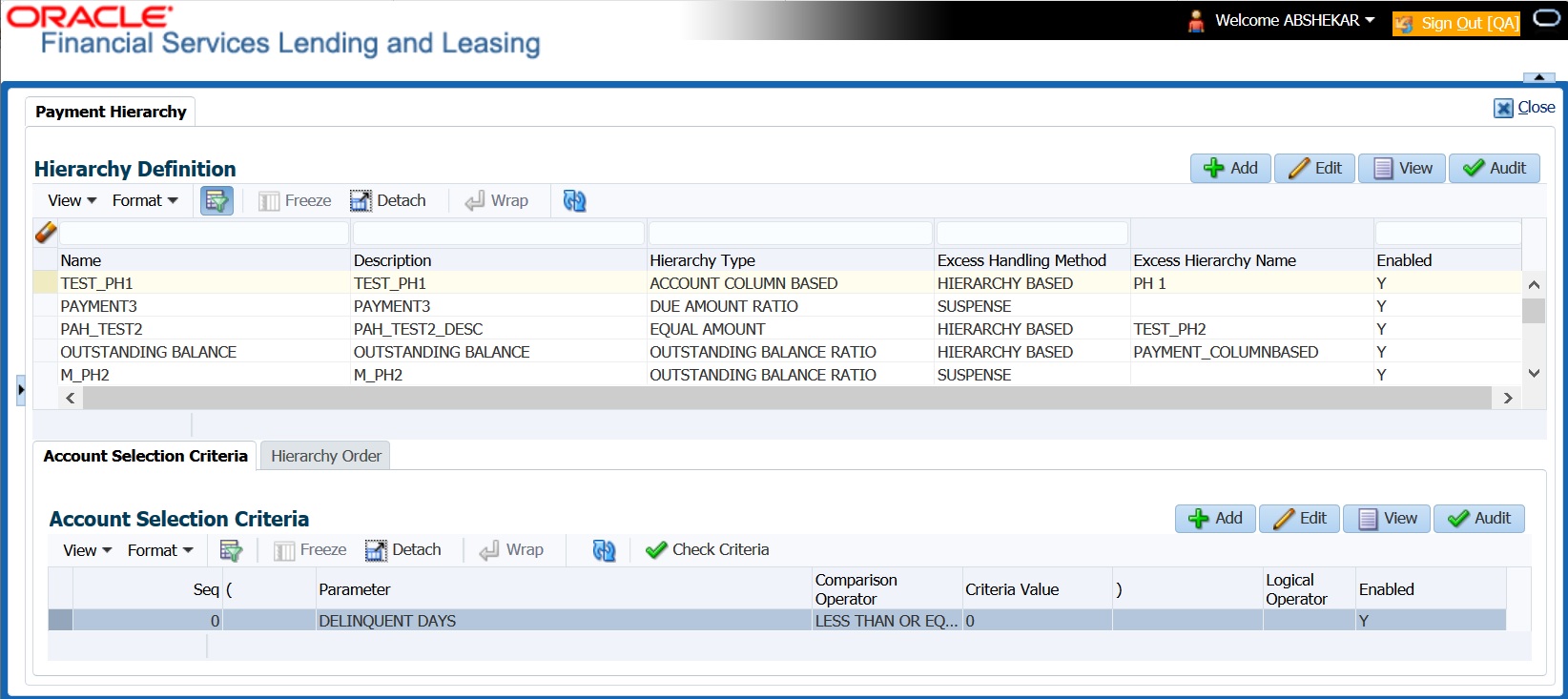Open View menu in Hierarchy Definition toolbar
1568x699 pixels.
coord(72,200)
